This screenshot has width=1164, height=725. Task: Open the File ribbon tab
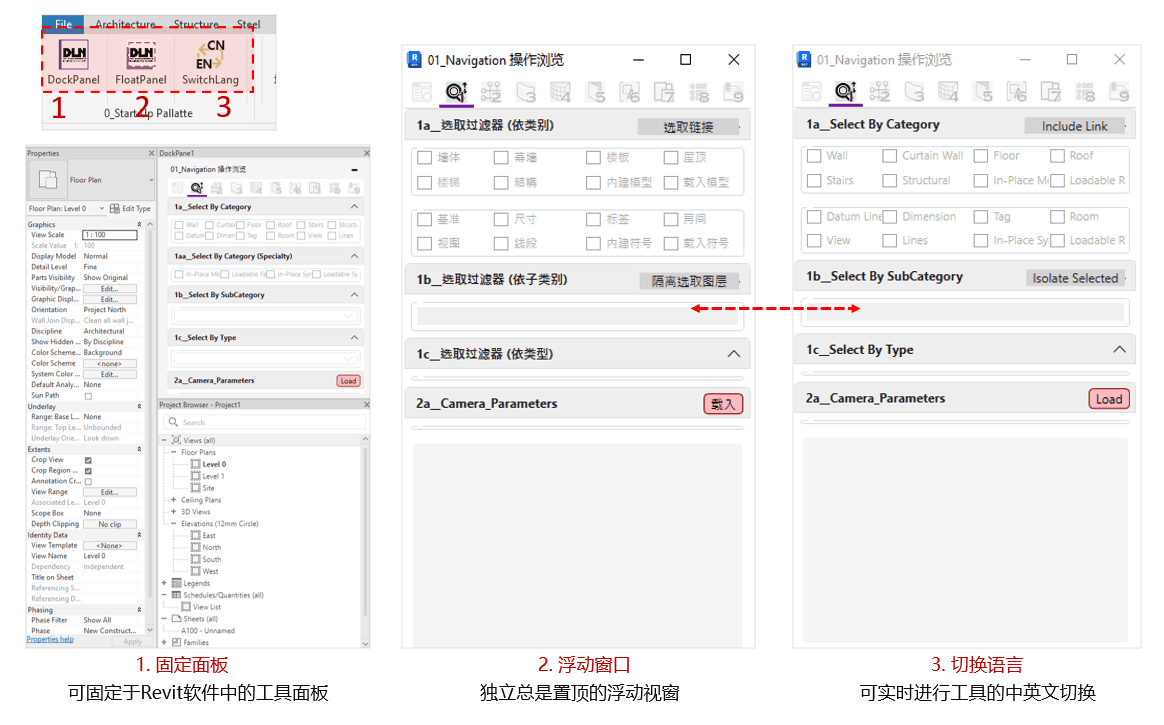63,25
